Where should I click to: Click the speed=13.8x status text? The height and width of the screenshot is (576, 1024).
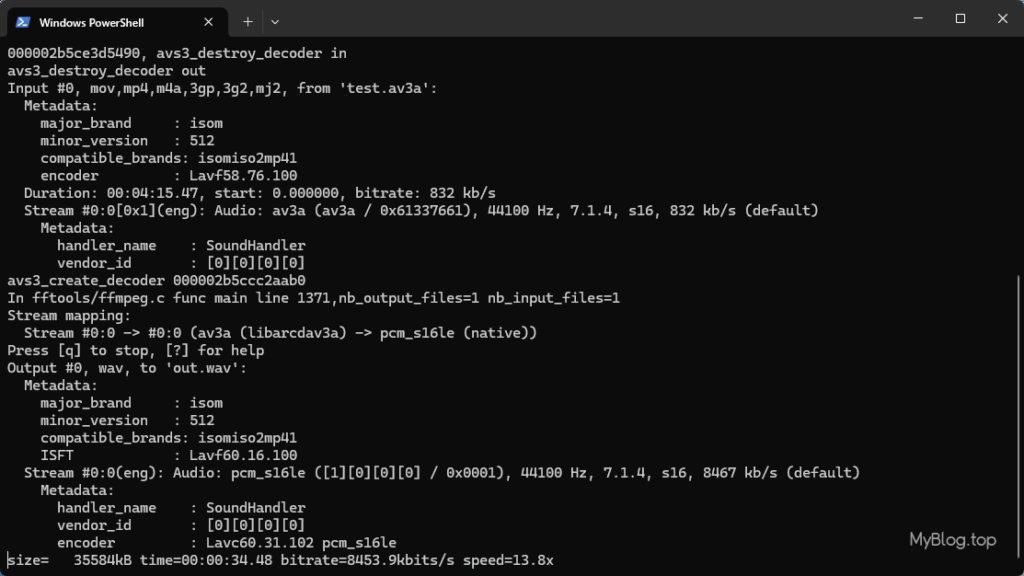pyautogui.click(x=508, y=560)
